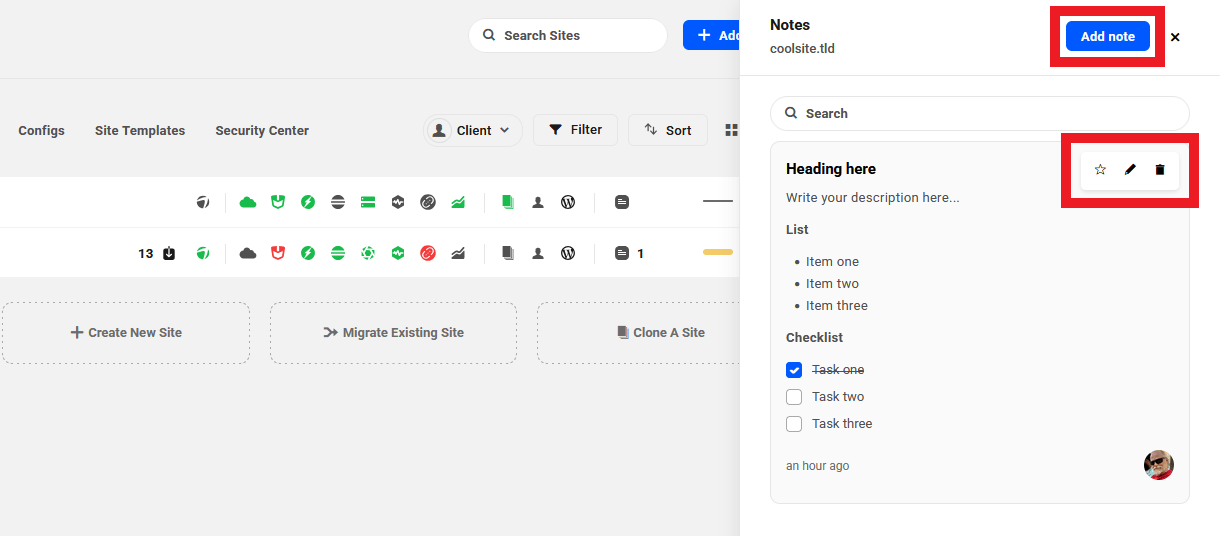This screenshot has height=536, width=1220.
Task: Open the Sort options
Action: click(x=668, y=130)
